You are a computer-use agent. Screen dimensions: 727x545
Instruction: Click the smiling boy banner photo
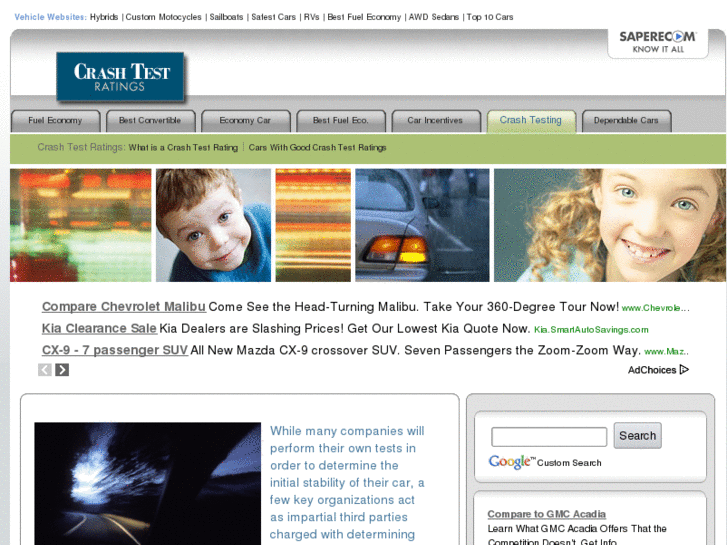(213, 225)
